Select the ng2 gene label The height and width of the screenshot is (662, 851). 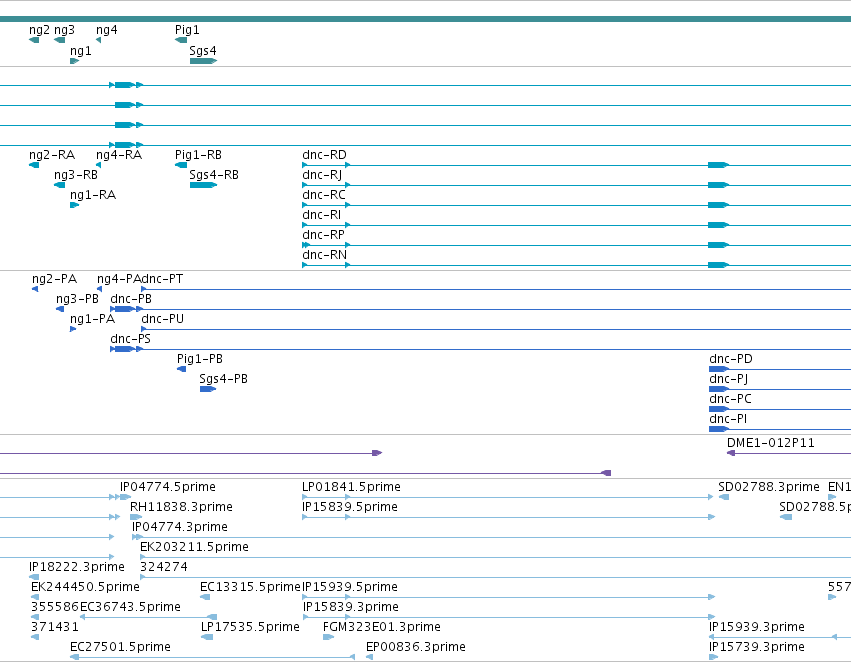(x=39, y=30)
